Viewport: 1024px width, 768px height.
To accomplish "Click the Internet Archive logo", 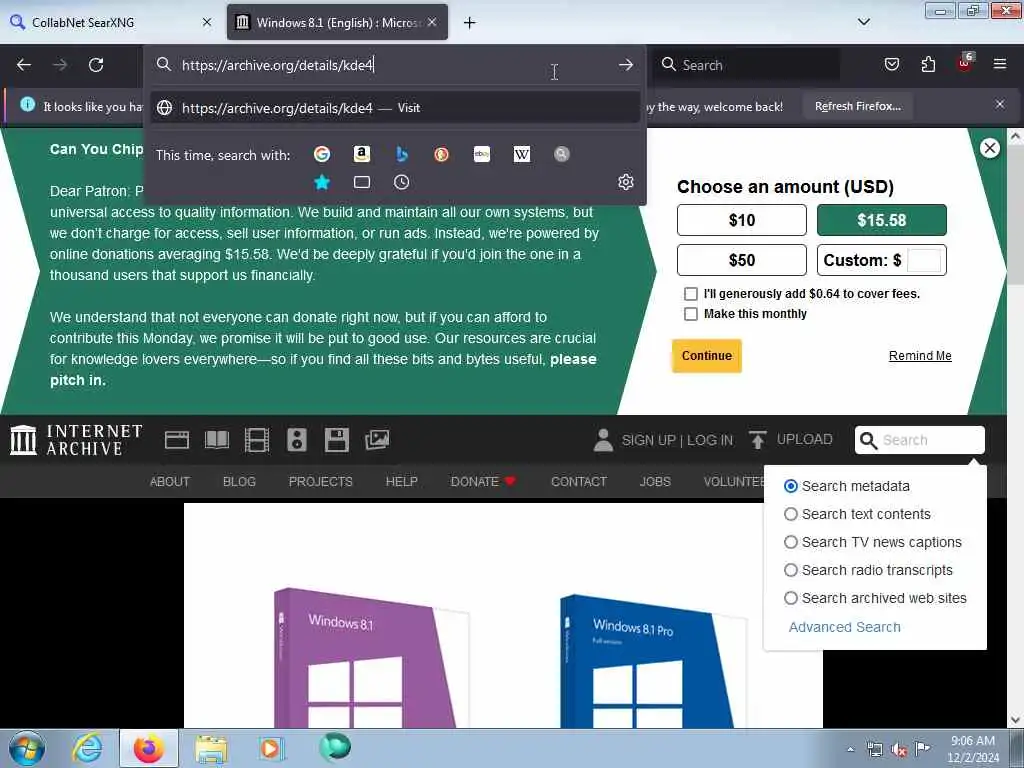I will 76,440.
